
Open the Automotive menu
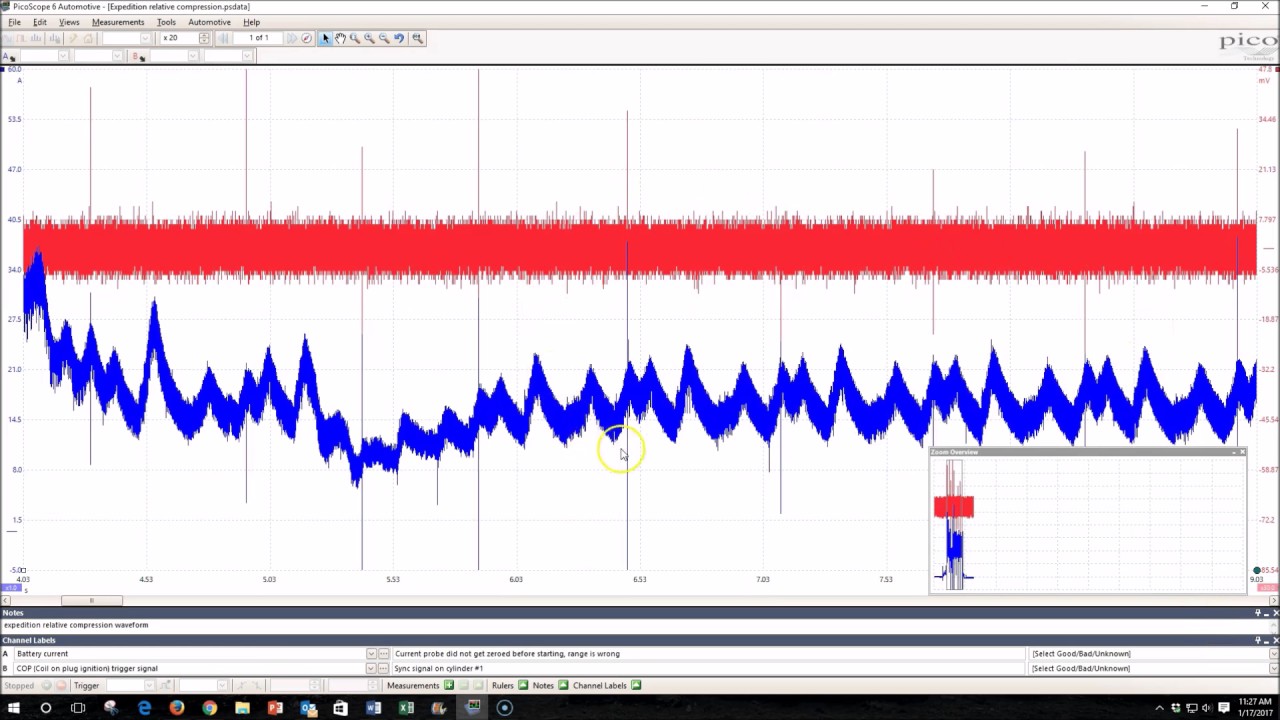pyautogui.click(x=209, y=22)
